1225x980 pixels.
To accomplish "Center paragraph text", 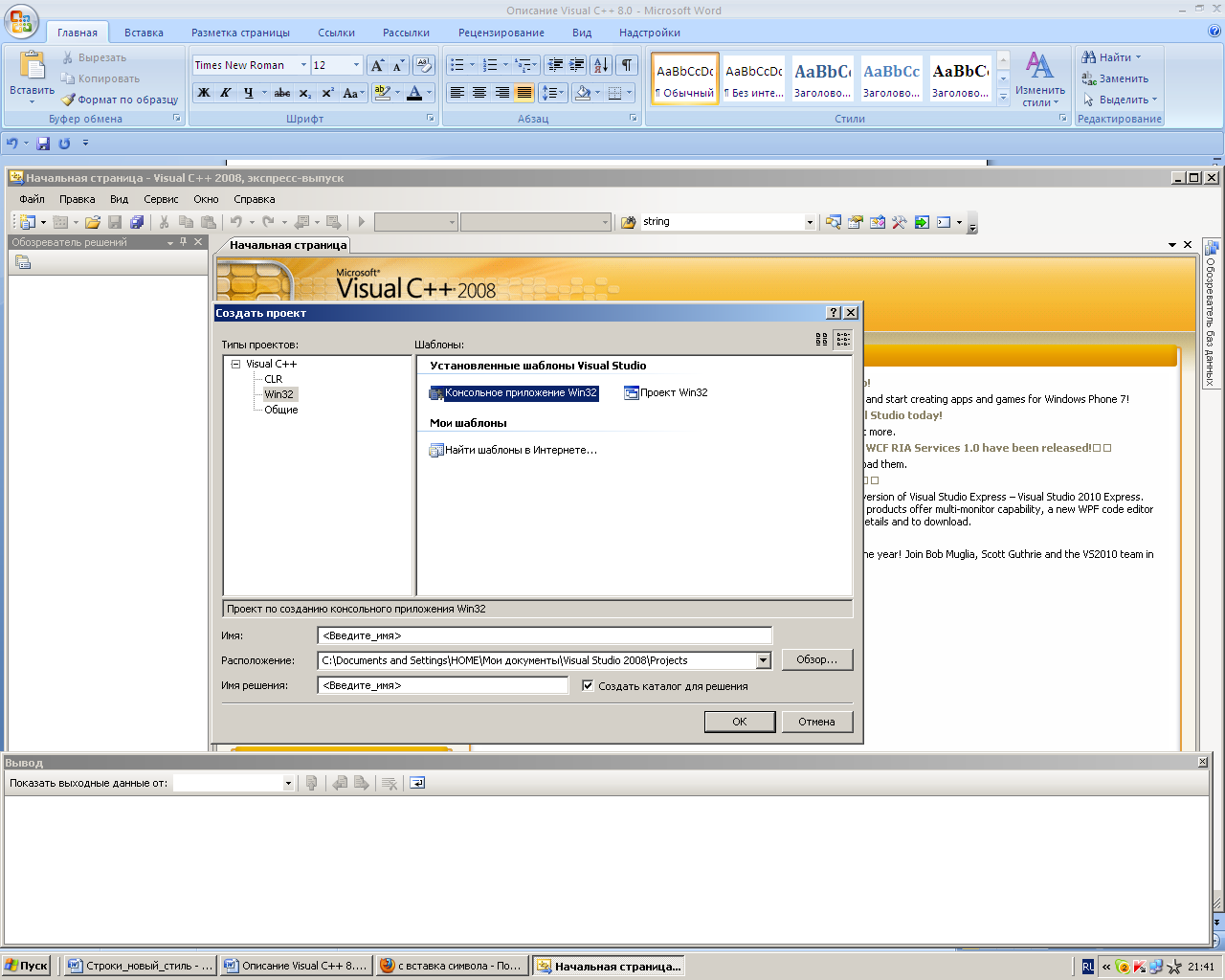I will pos(479,93).
